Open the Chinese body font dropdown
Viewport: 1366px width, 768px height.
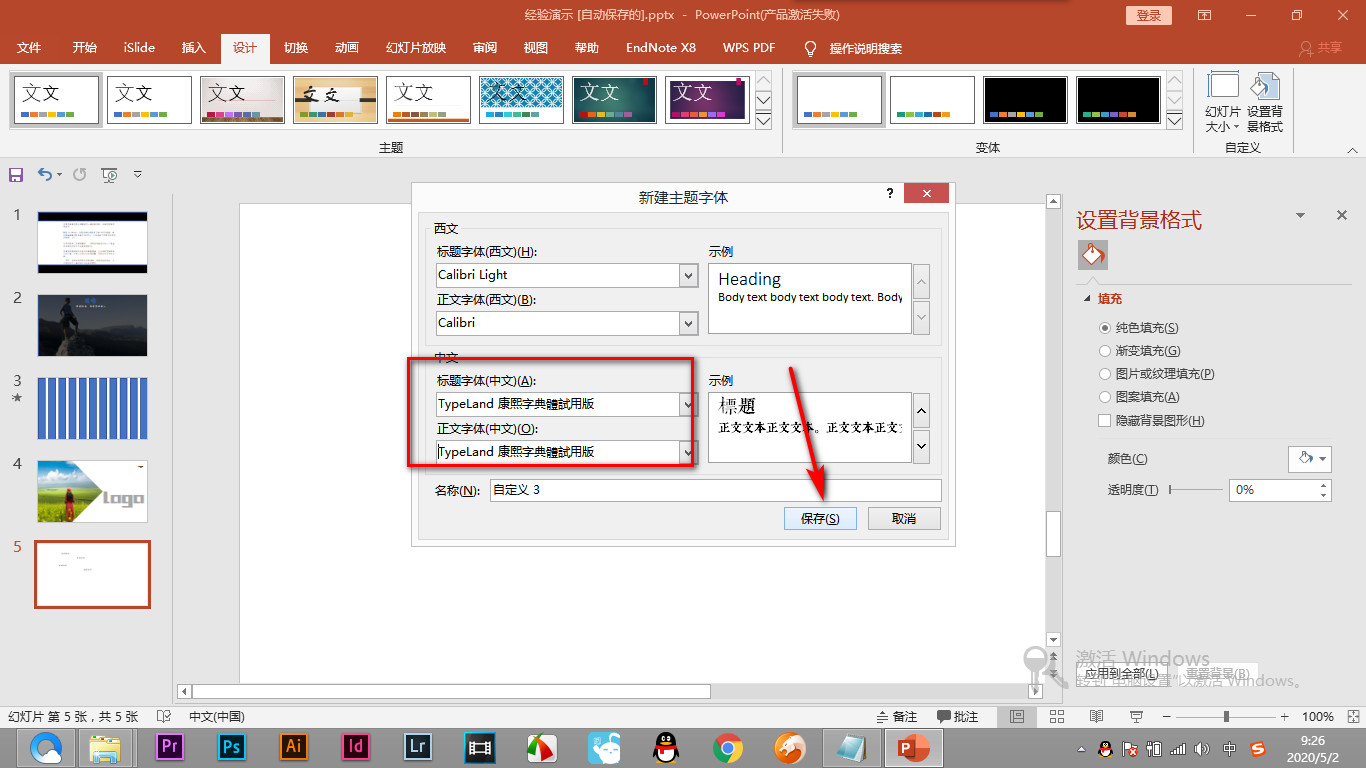688,452
